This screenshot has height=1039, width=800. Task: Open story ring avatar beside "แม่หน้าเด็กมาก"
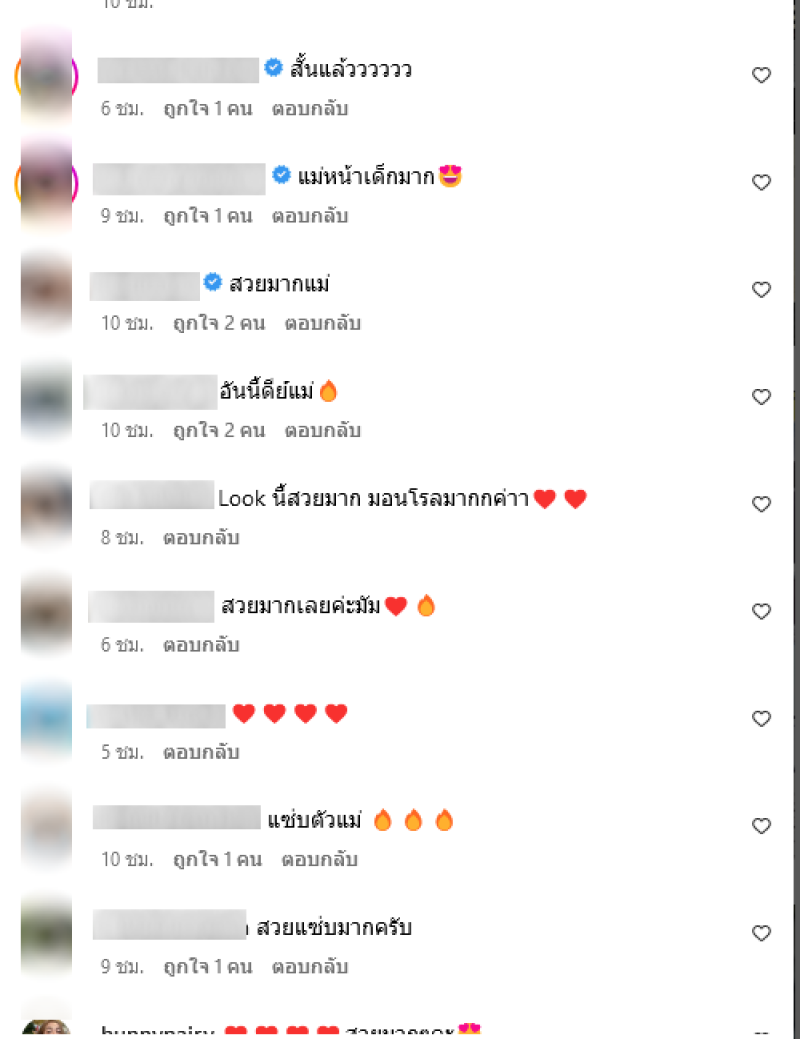point(46,184)
